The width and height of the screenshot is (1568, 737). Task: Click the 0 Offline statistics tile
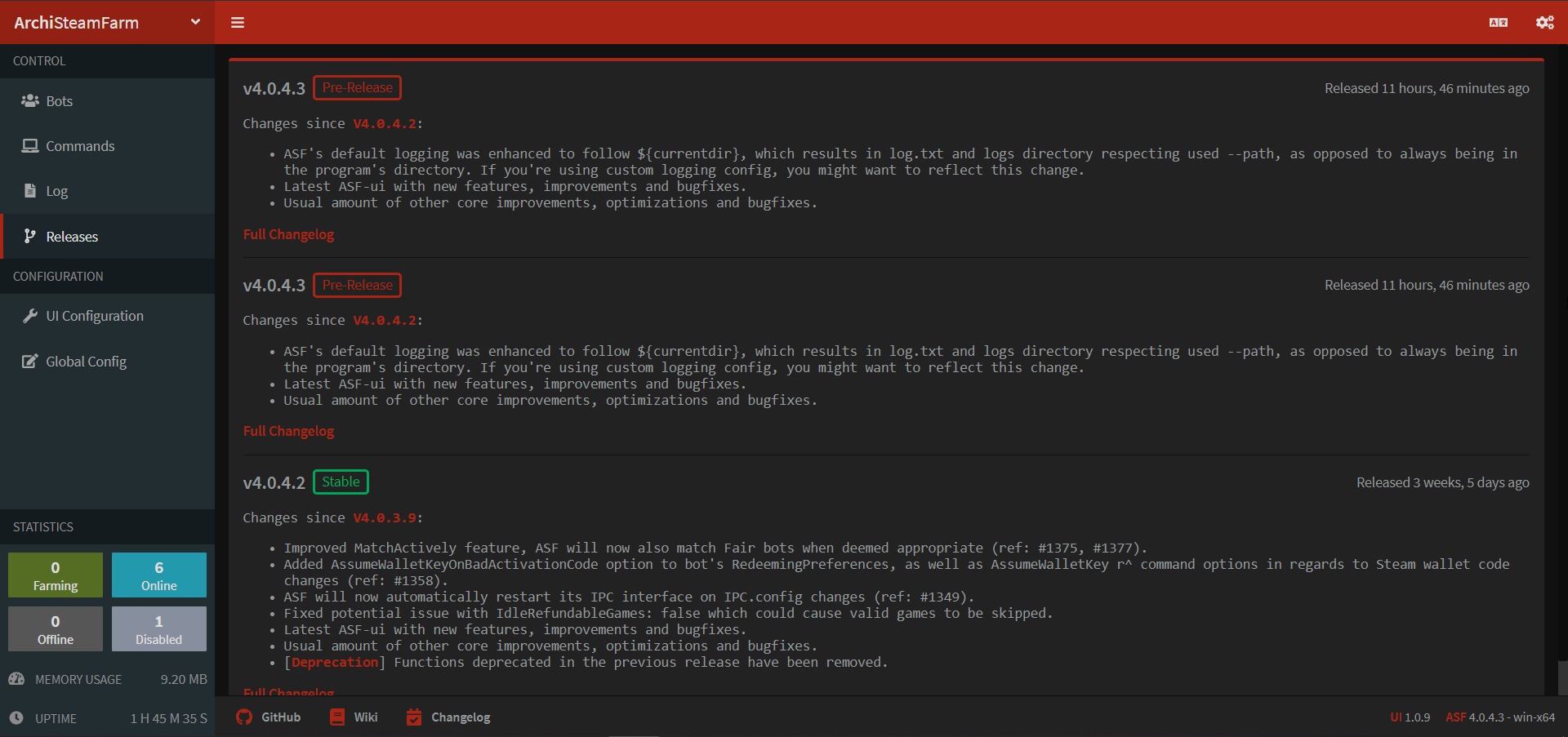point(56,628)
